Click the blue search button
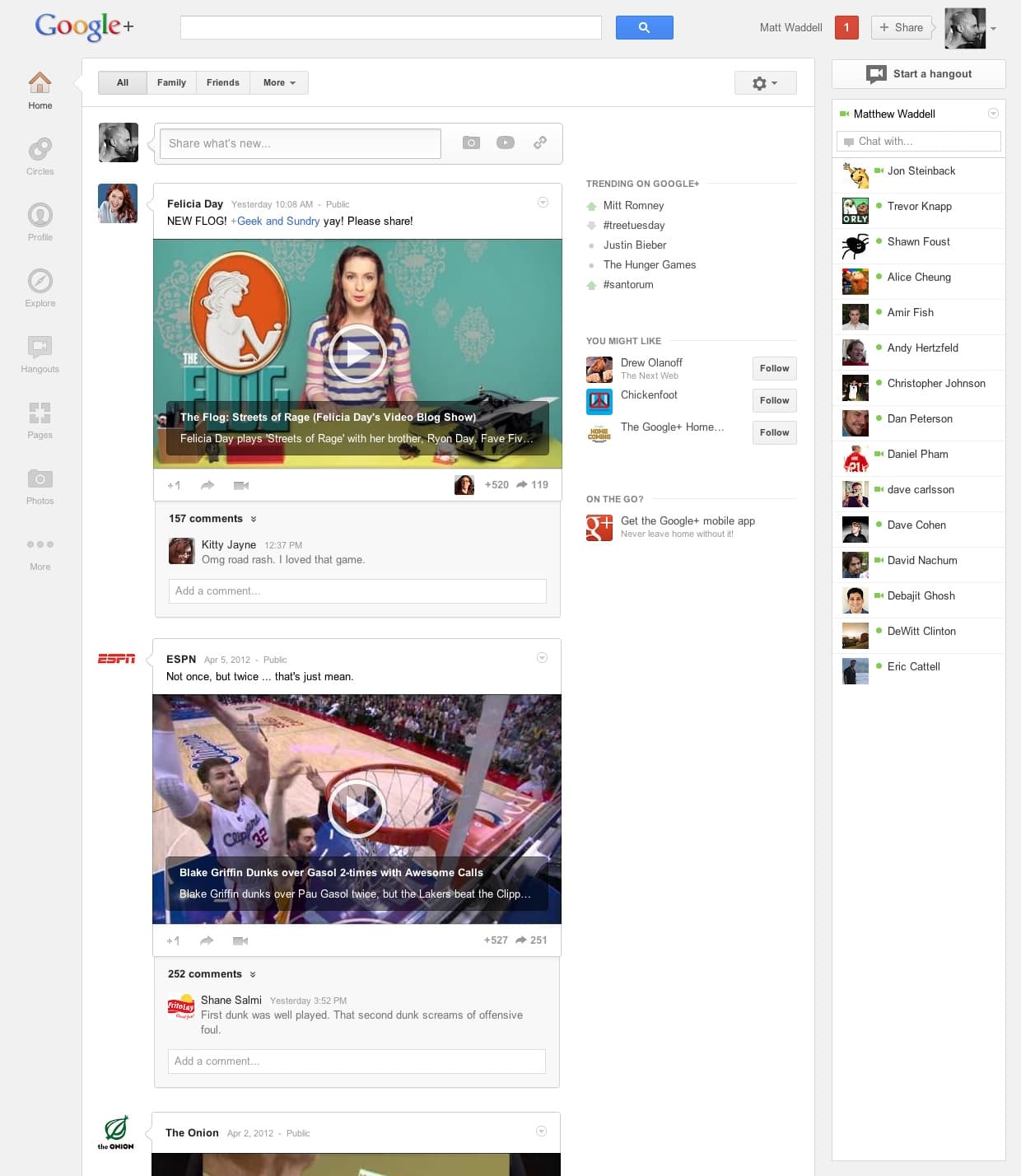Viewport: 1021px width, 1176px height. click(644, 27)
